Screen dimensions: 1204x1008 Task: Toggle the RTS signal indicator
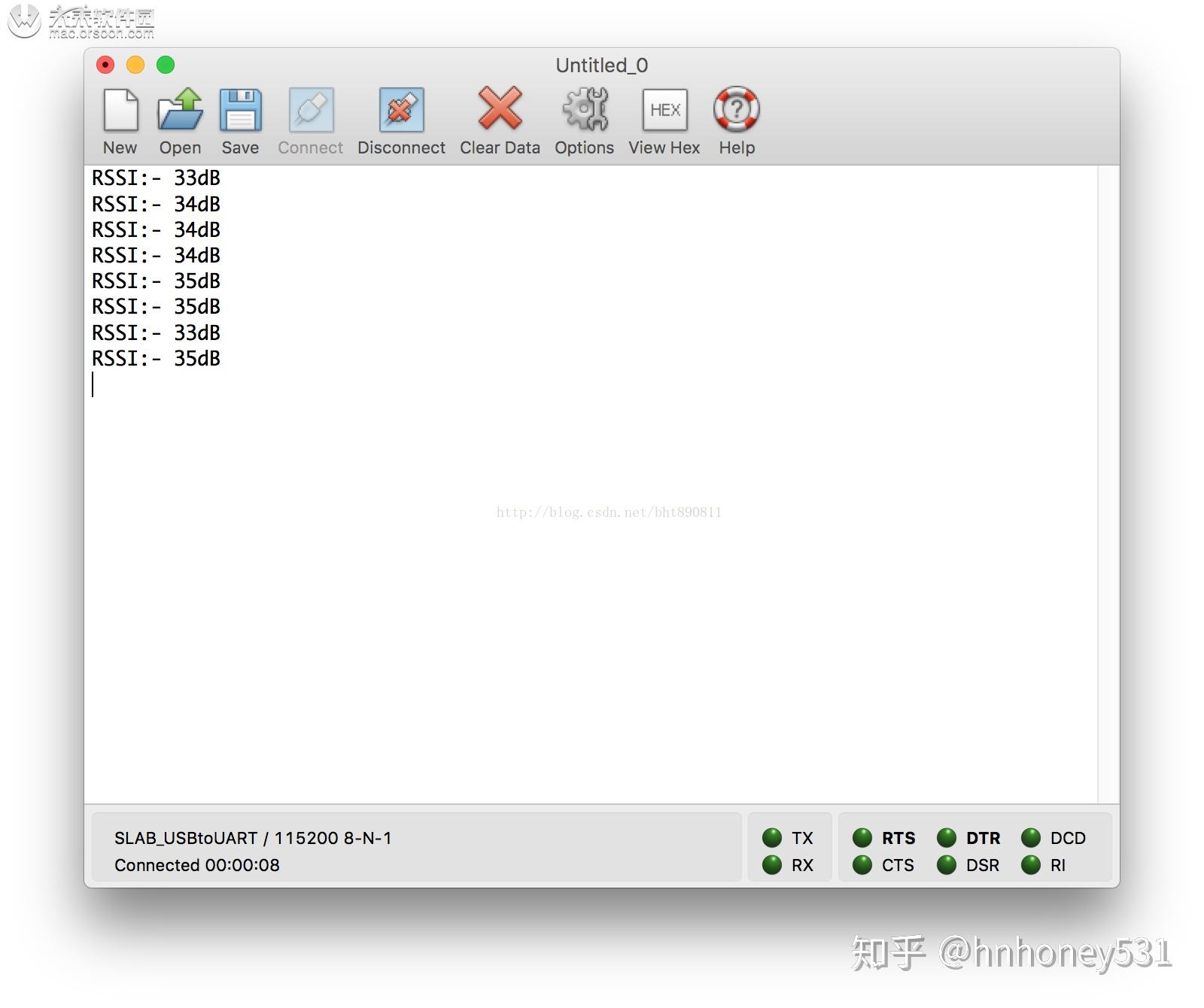point(862,838)
